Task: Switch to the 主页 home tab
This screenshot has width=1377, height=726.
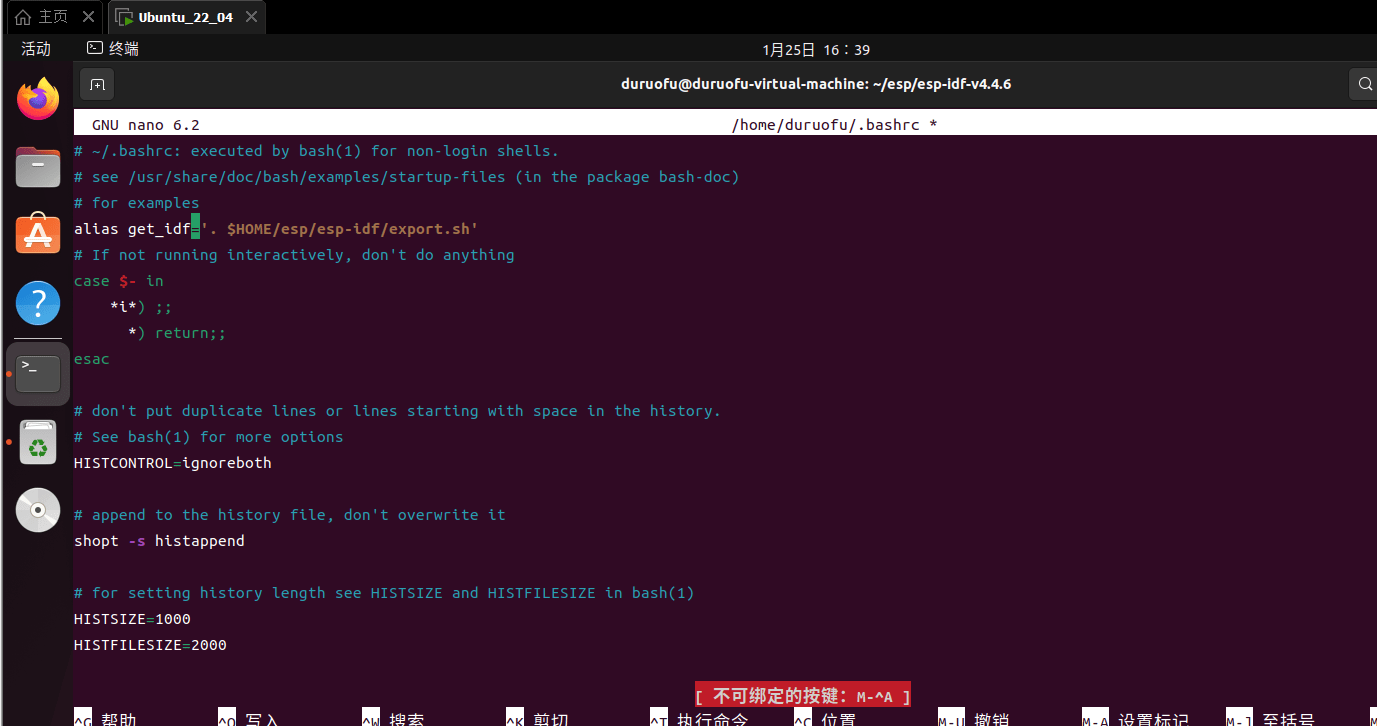Action: click(43, 17)
